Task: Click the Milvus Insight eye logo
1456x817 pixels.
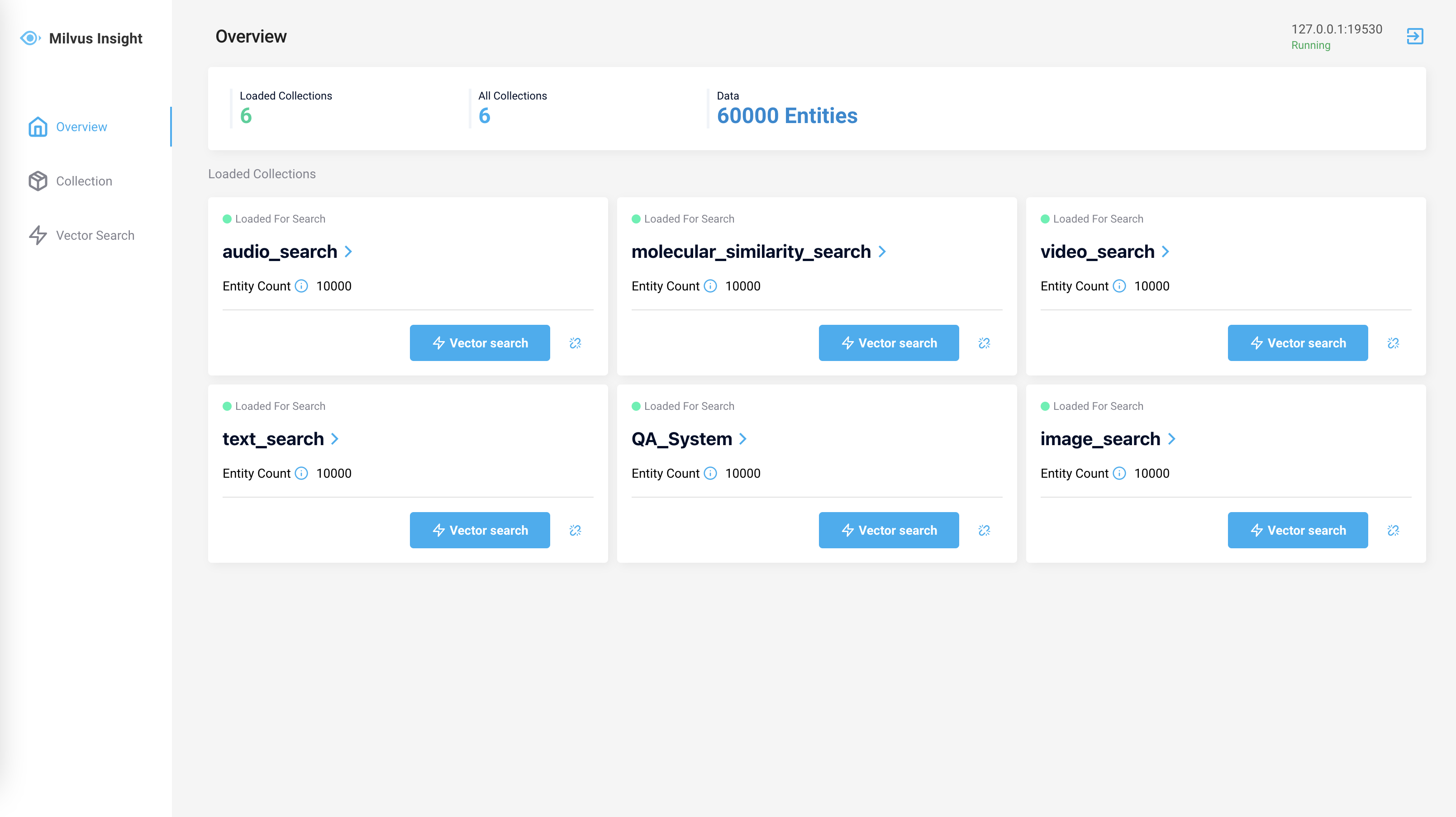Action: coord(30,38)
